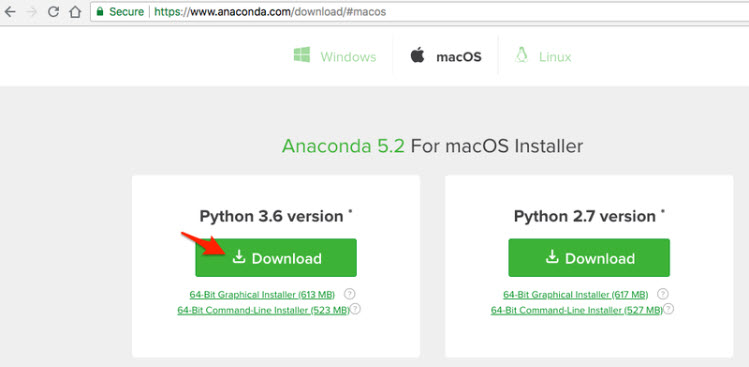Click the green secure padlock icon
The image size is (749, 367).
coord(100,11)
